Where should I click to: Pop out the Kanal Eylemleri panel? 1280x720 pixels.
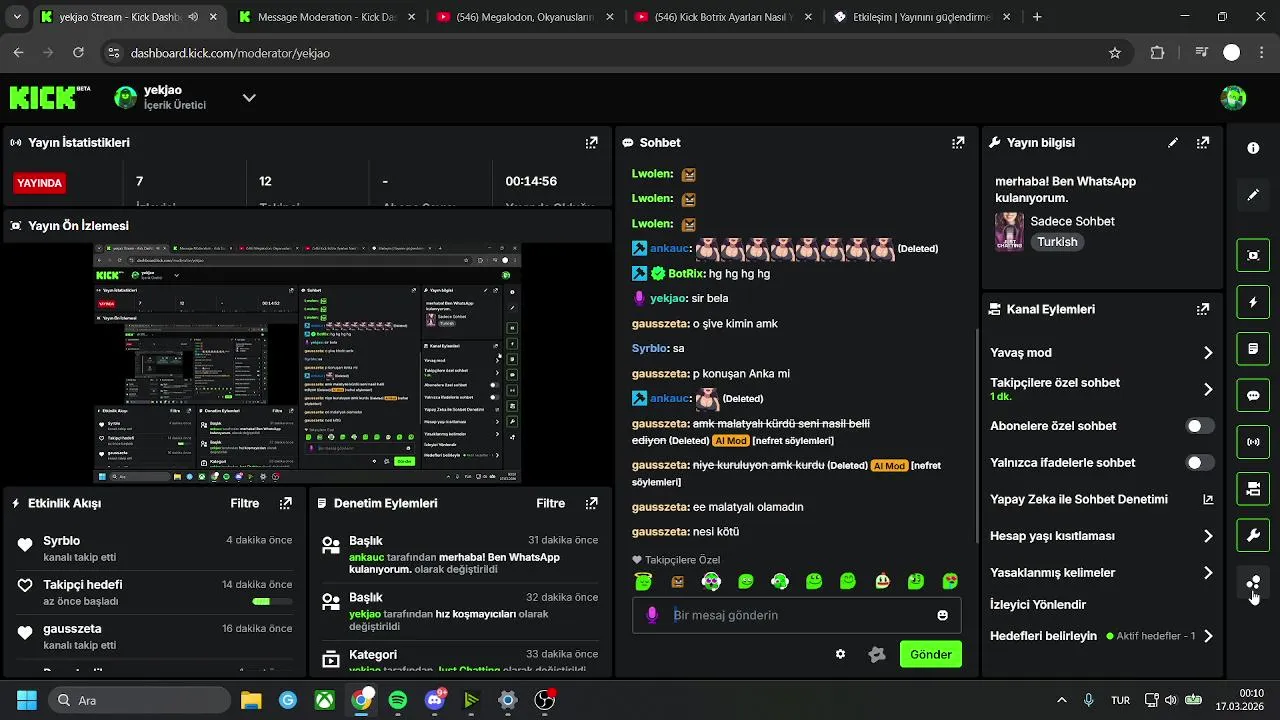(x=1203, y=309)
